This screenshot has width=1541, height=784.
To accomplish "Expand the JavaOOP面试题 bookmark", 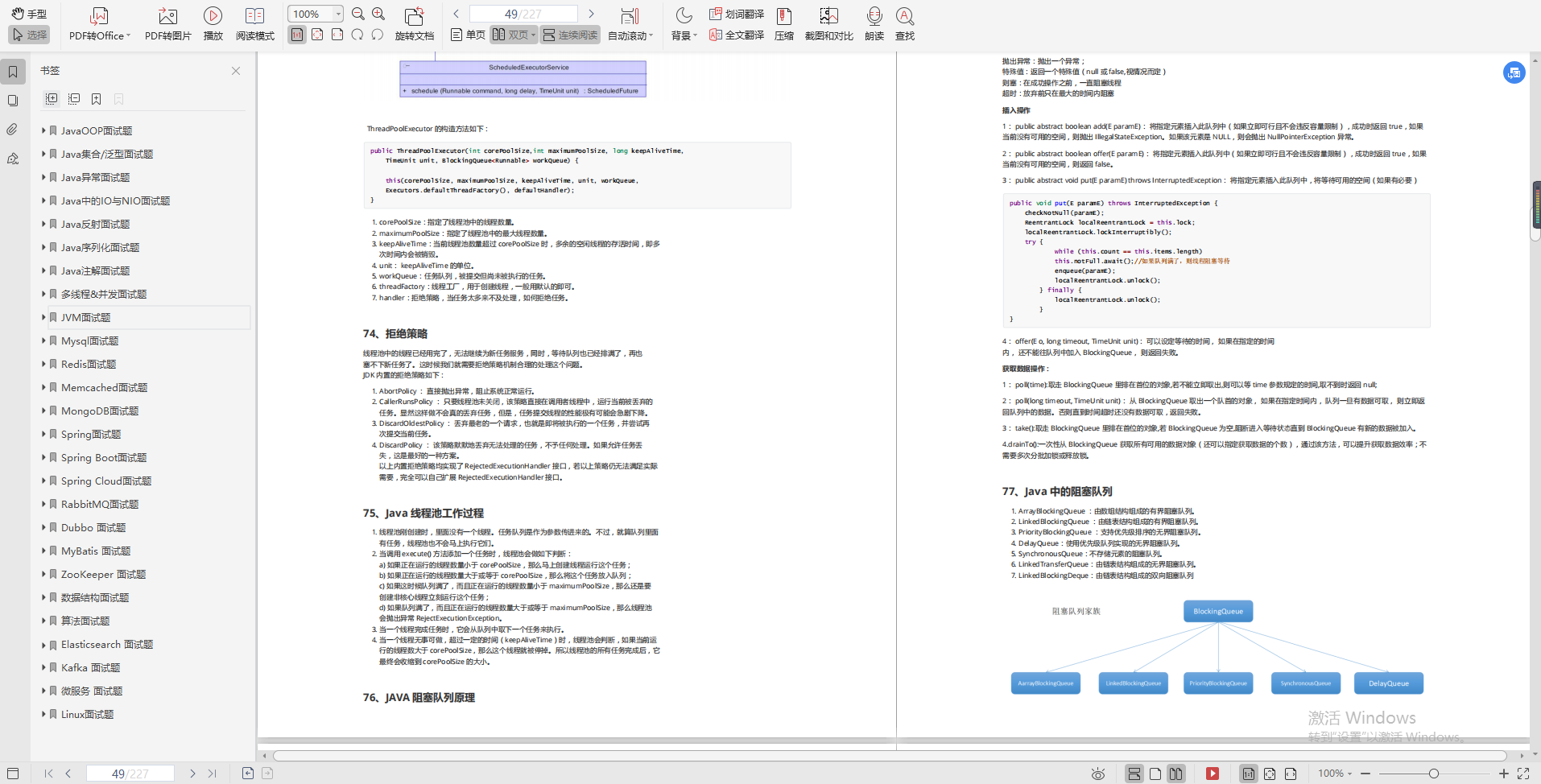I will pyautogui.click(x=43, y=130).
